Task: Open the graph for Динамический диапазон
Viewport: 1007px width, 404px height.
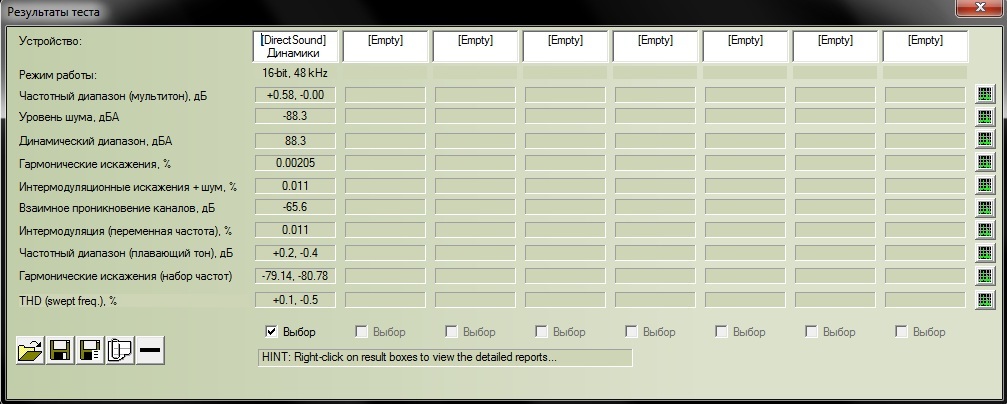Action: 984,139
